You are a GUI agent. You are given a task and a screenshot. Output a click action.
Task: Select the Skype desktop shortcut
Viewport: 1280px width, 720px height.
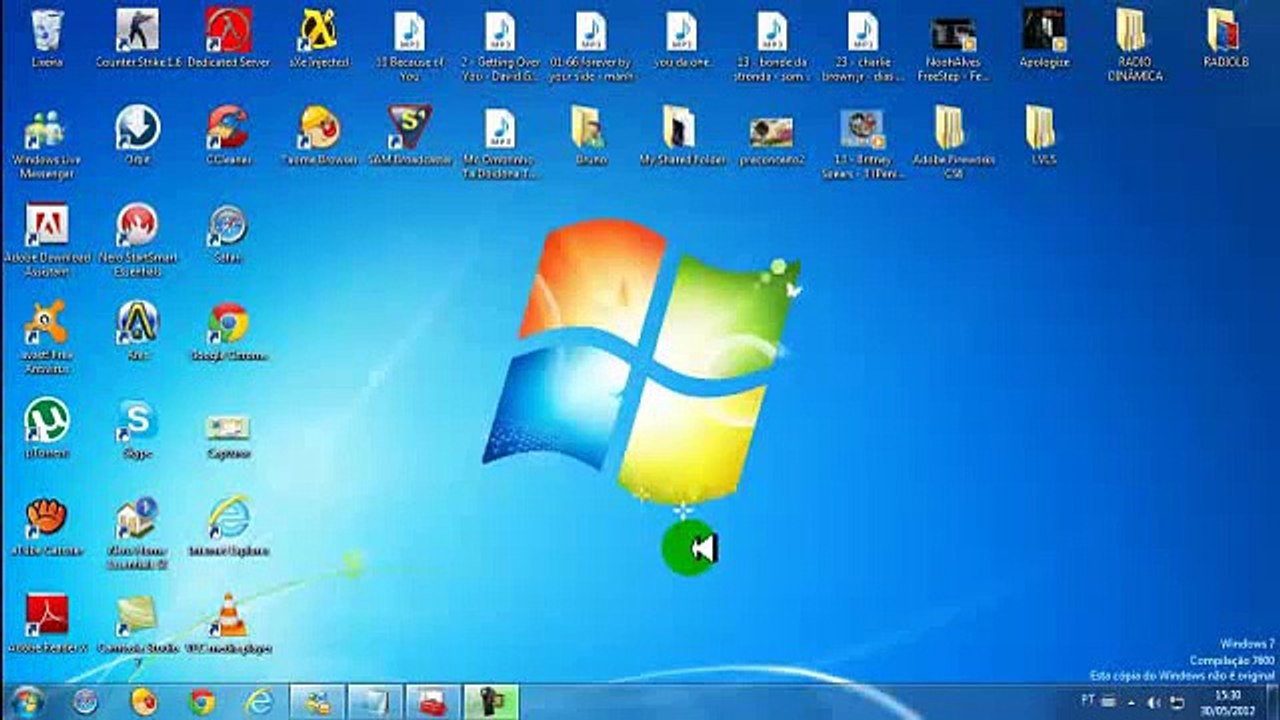[138, 428]
